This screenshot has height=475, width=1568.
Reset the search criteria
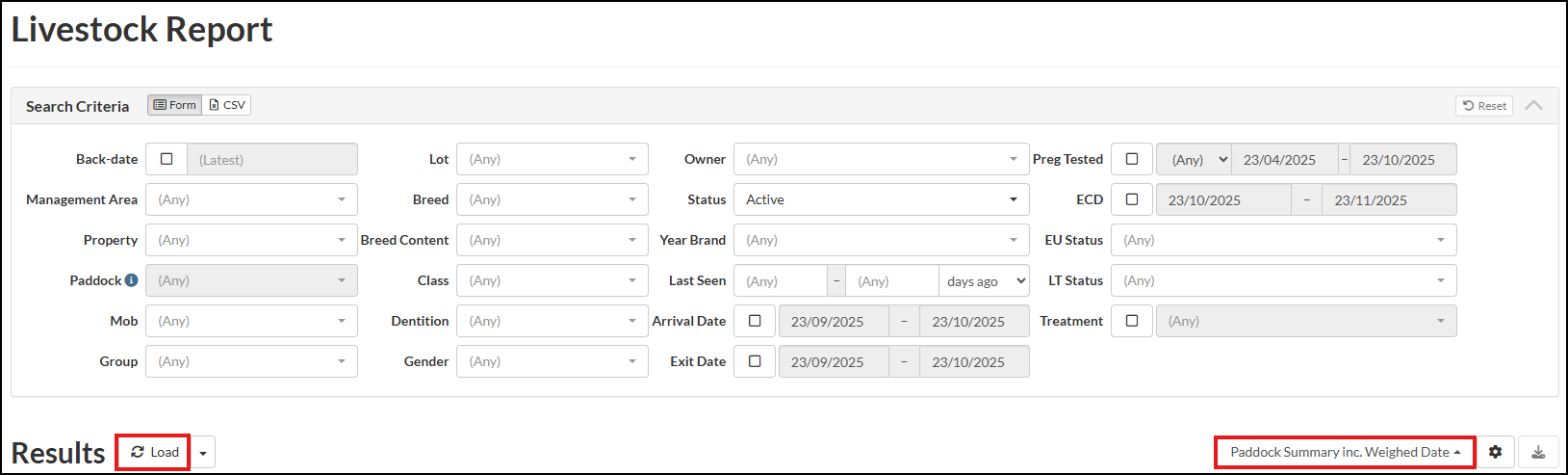click(1484, 106)
